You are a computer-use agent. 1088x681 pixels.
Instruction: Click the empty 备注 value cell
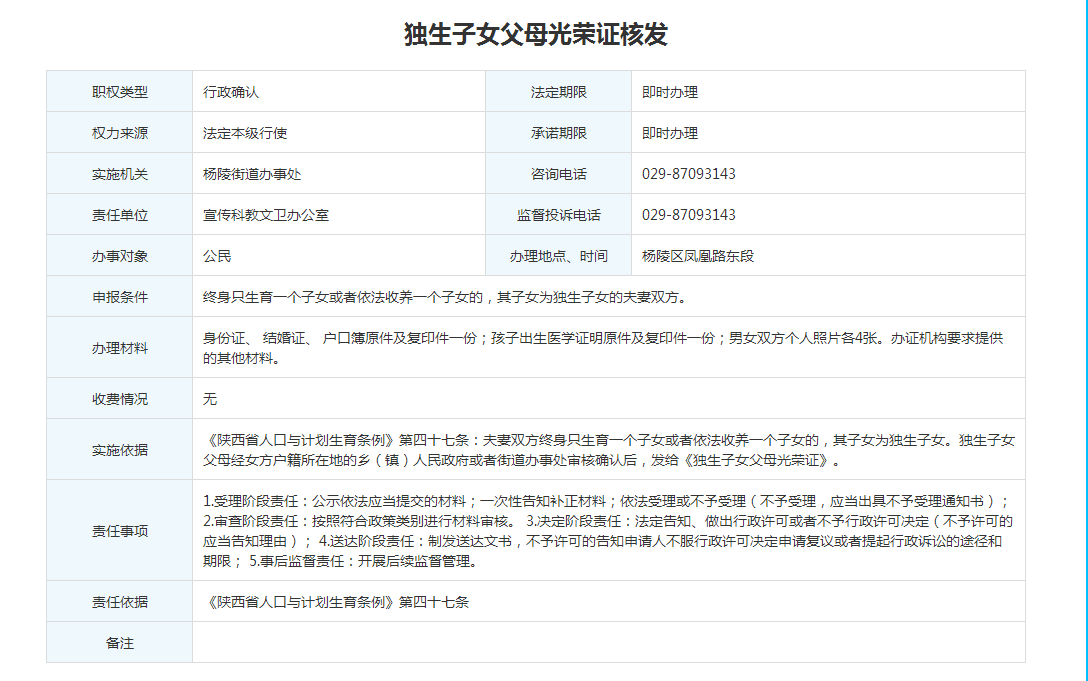(608, 643)
